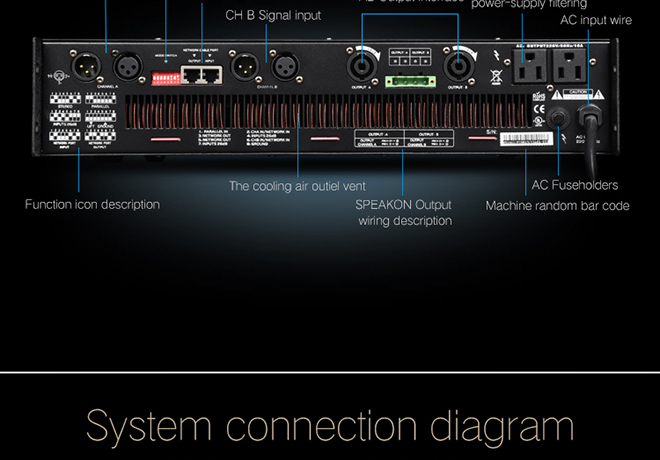This screenshot has width=660, height=460.
Task: Click the 'SPEAKON Output' label
Action: (403, 205)
